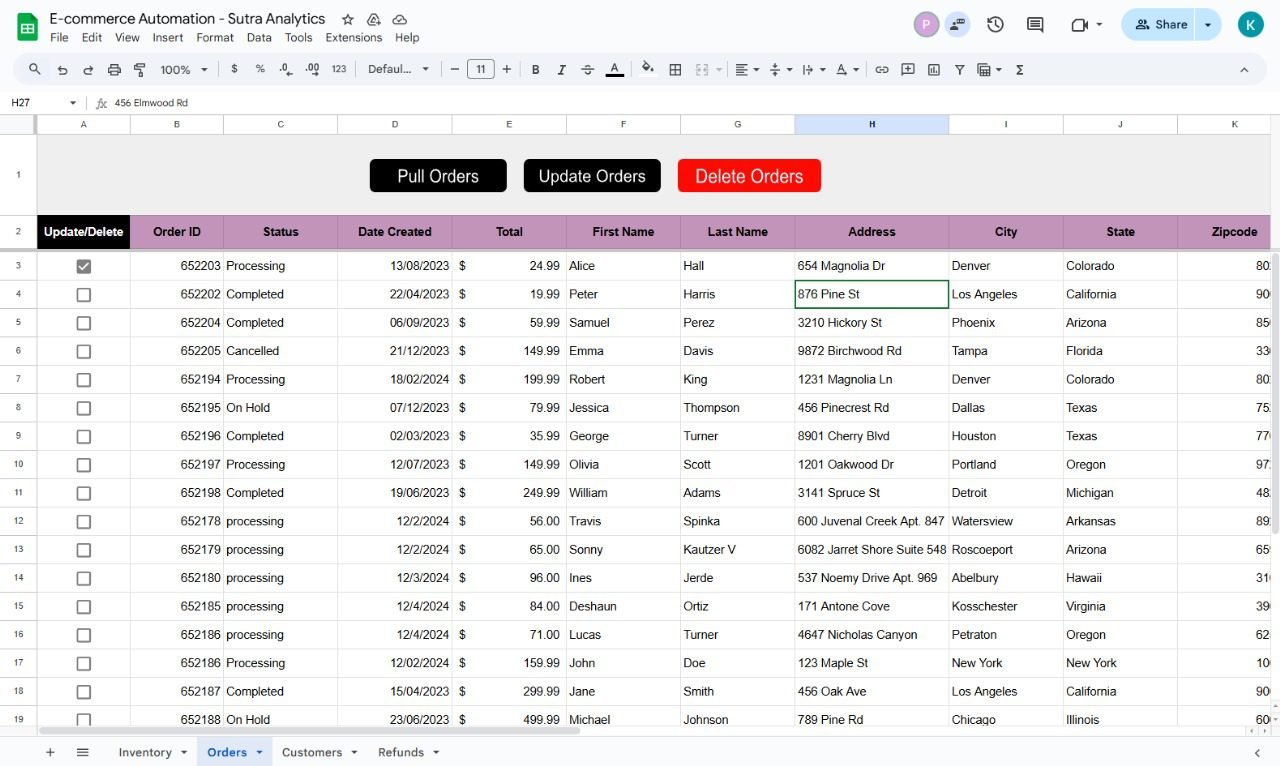Viewport: 1280px width, 766px height.
Task: Switch to the Customers sheet tab
Action: click(311, 752)
